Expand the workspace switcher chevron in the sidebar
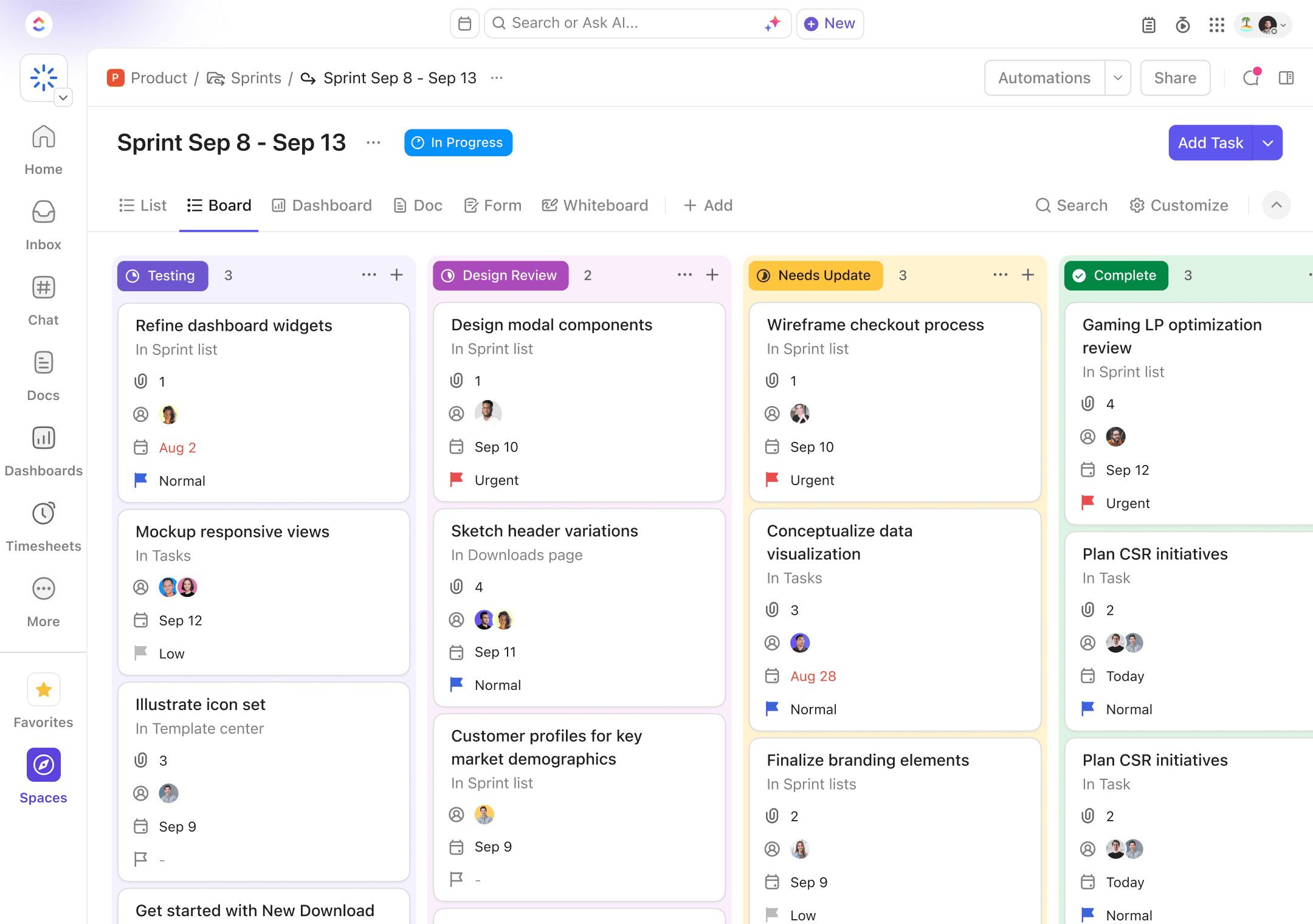The height and width of the screenshot is (924, 1313). (63, 97)
